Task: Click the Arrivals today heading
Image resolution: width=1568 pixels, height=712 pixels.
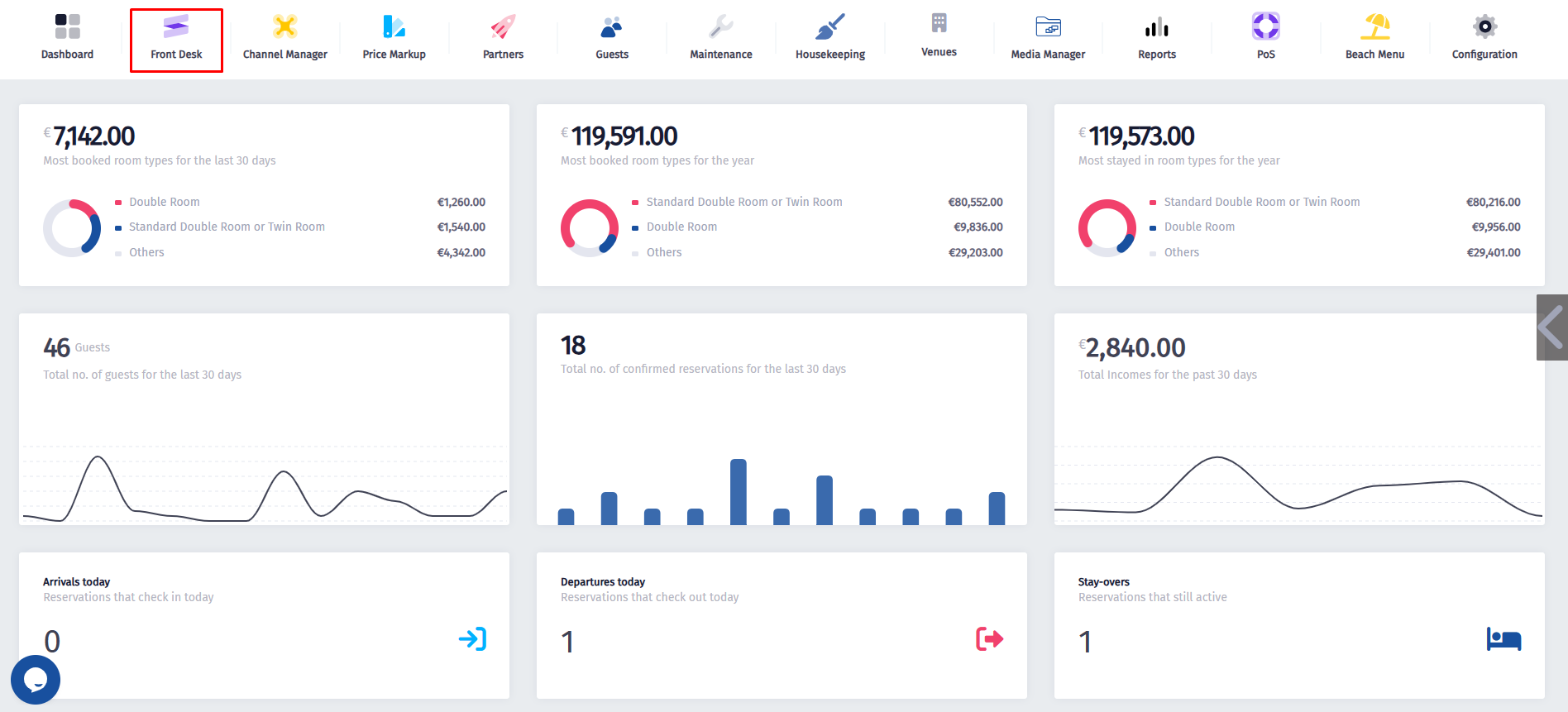Action: click(76, 582)
